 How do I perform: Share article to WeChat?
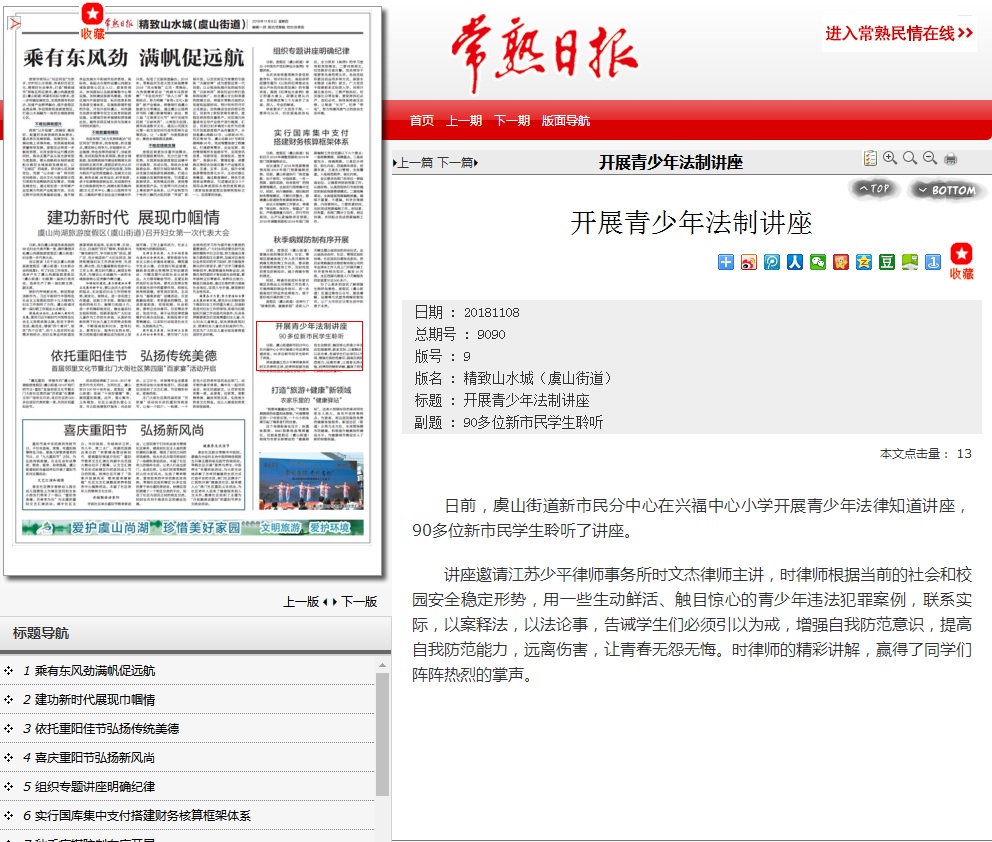point(818,262)
